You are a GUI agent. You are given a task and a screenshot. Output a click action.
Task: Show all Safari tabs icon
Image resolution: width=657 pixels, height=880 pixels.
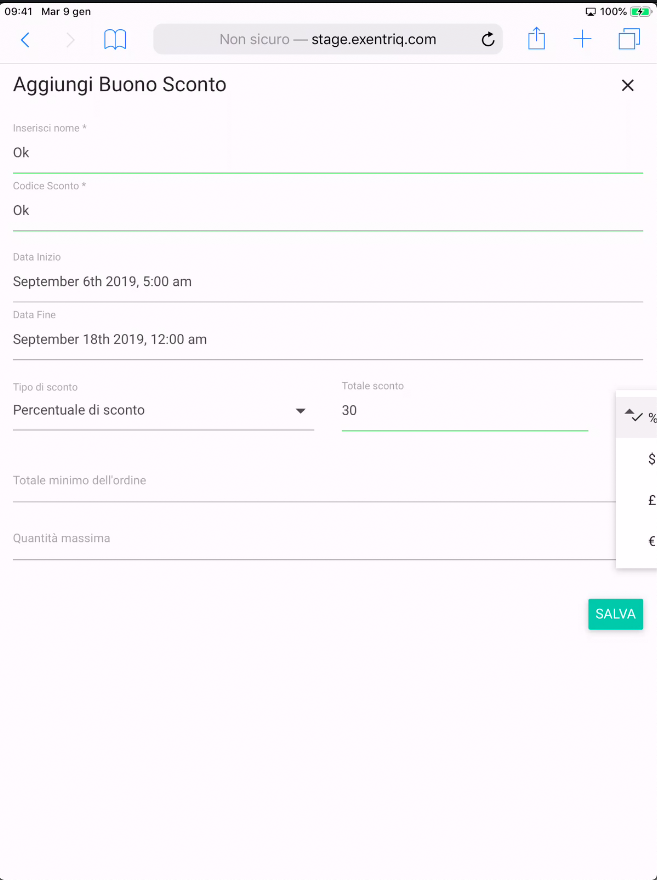point(629,40)
